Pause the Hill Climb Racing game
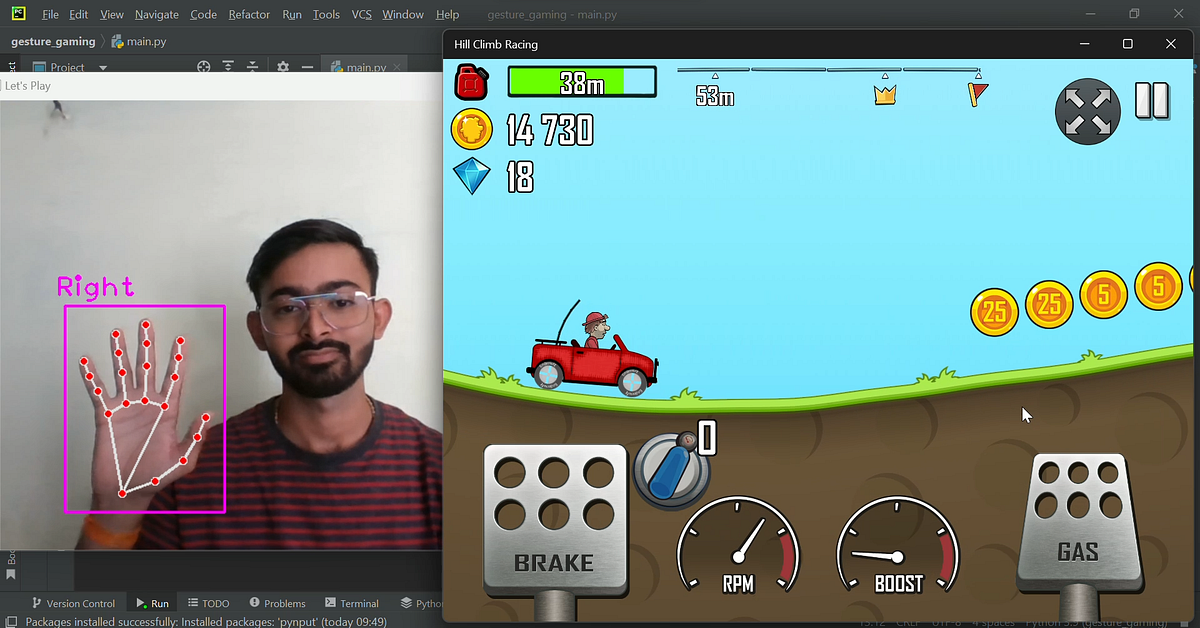 (1152, 101)
